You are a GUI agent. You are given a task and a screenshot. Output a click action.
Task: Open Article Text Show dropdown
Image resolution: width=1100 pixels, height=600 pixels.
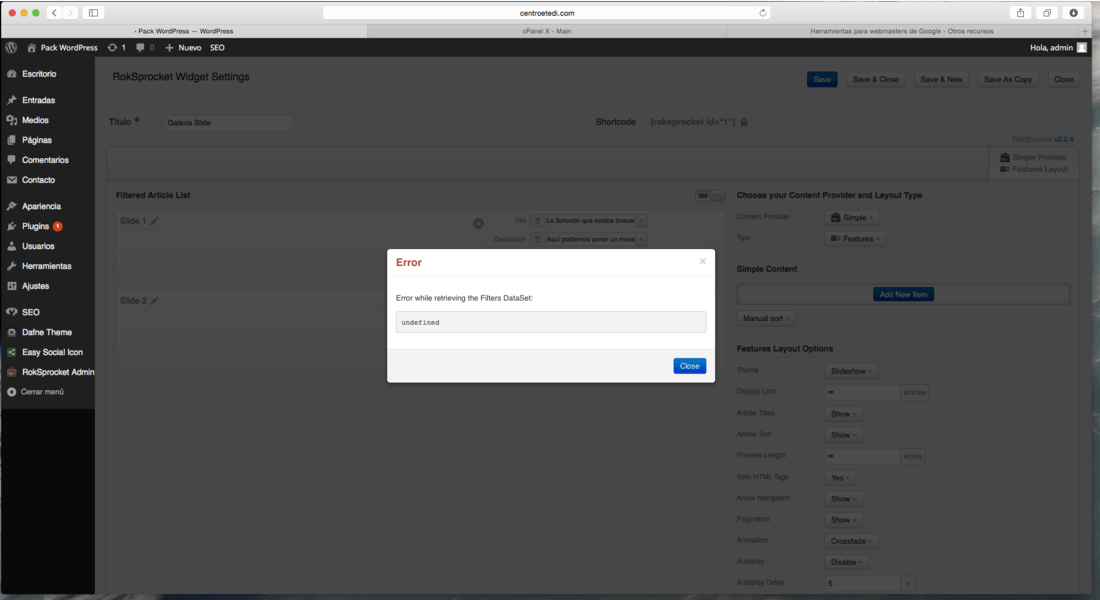[844, 435]
